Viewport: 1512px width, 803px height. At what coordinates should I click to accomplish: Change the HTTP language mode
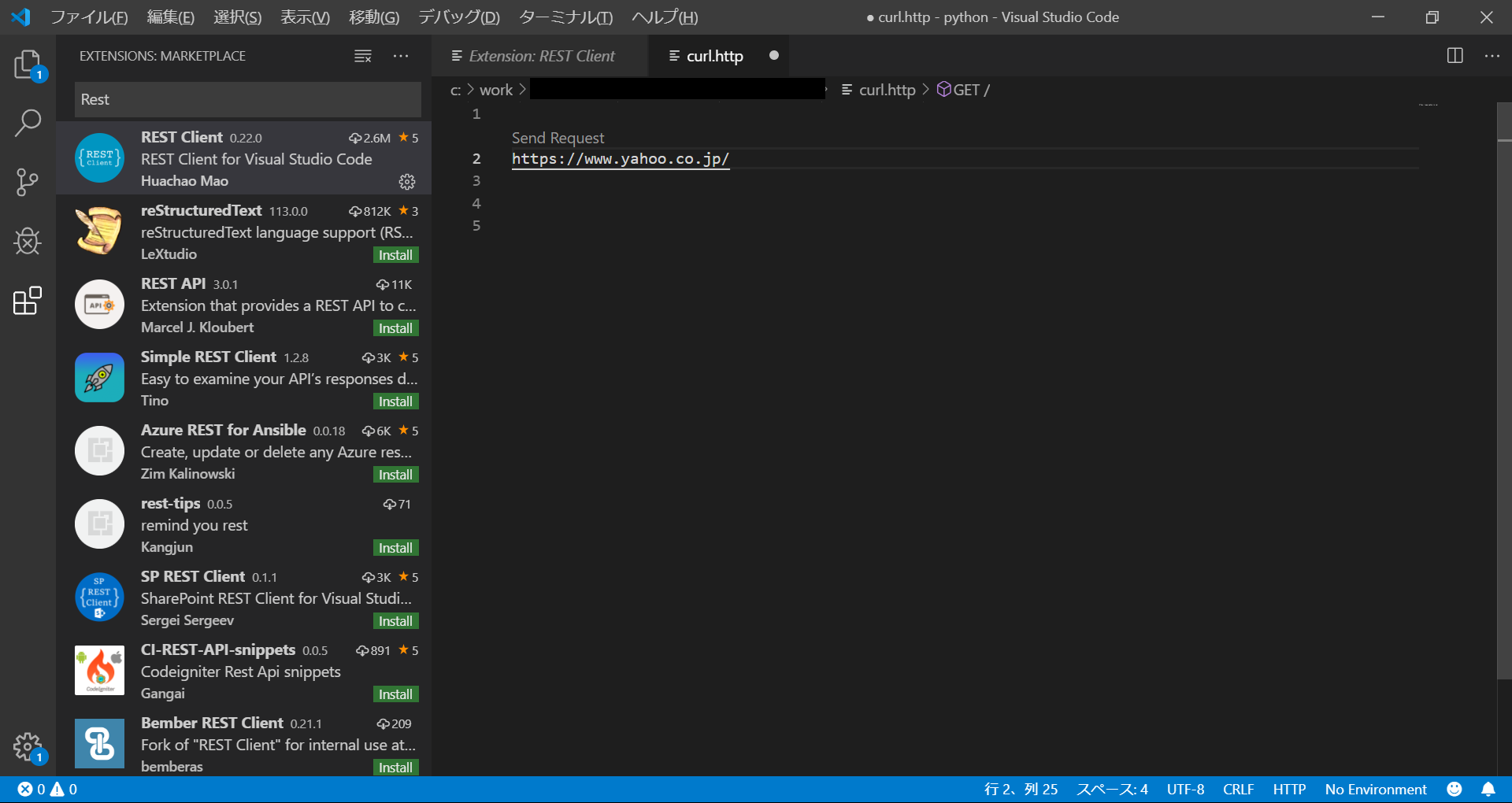click(1289, 789)
